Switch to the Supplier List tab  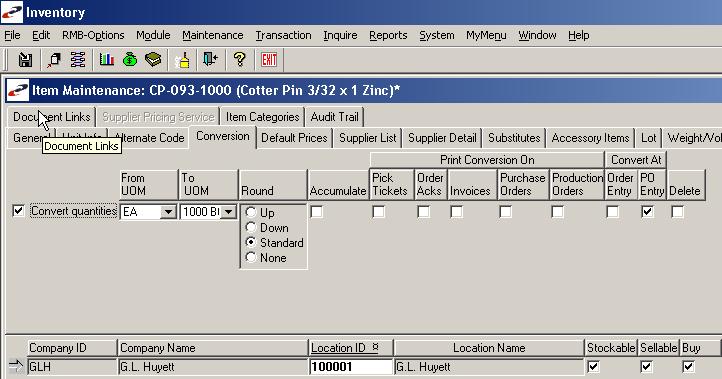click(368, 138)
